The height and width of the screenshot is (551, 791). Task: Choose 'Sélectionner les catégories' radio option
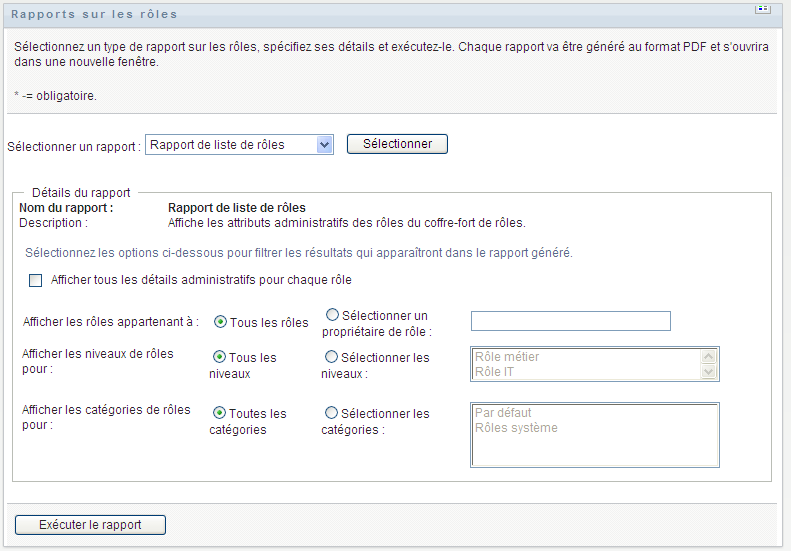point(332,412)
